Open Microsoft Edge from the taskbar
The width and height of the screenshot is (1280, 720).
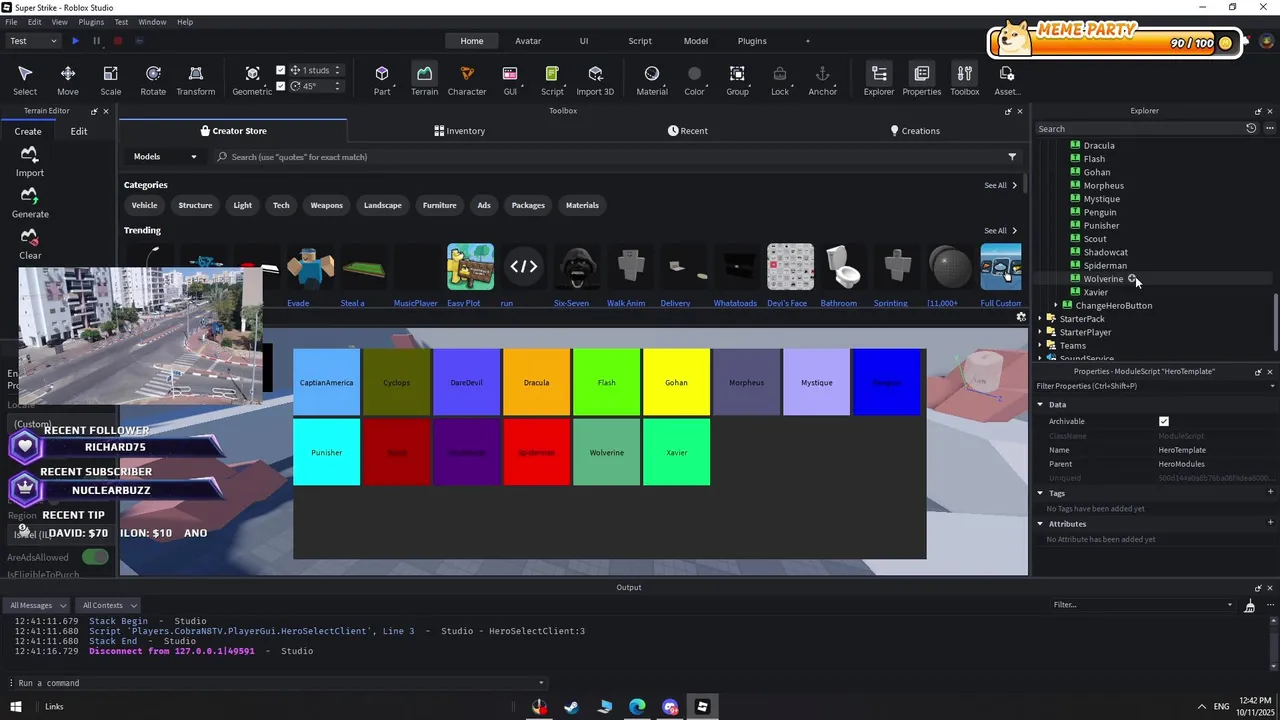tap(637, 707)
